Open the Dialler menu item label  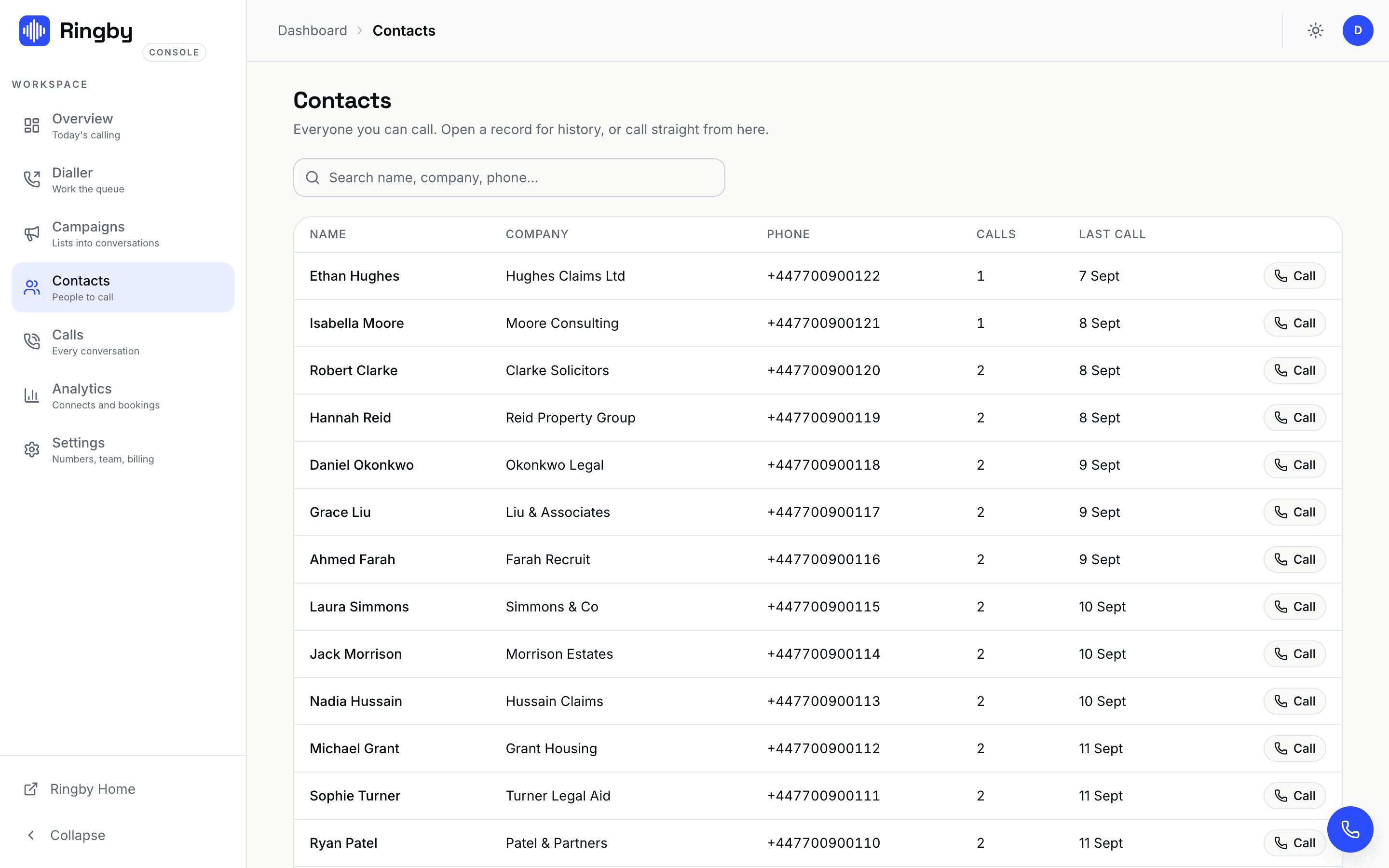point(72,172)
